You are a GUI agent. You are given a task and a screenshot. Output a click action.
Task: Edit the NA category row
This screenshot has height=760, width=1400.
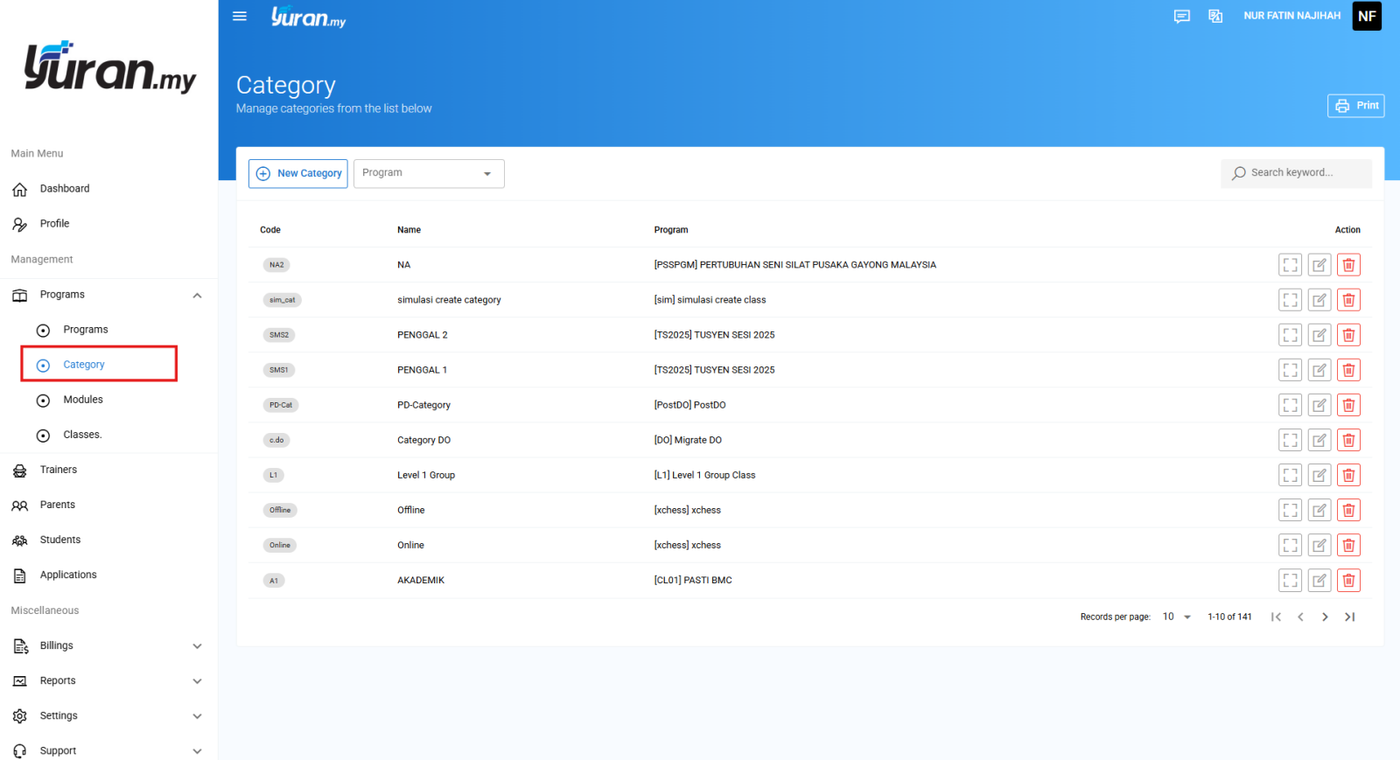[1319, 265]
